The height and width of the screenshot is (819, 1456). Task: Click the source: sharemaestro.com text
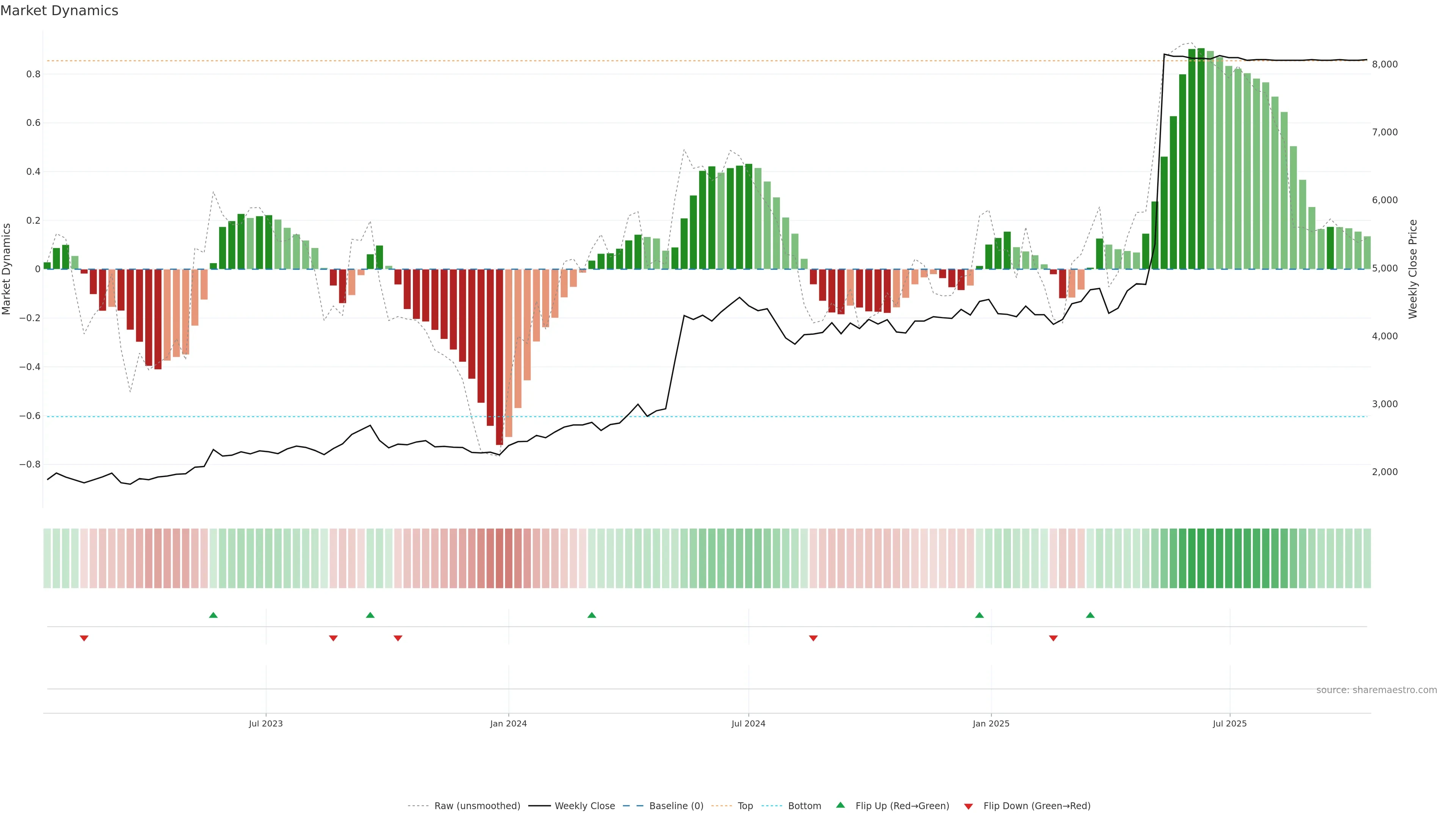coord(1376,690)
